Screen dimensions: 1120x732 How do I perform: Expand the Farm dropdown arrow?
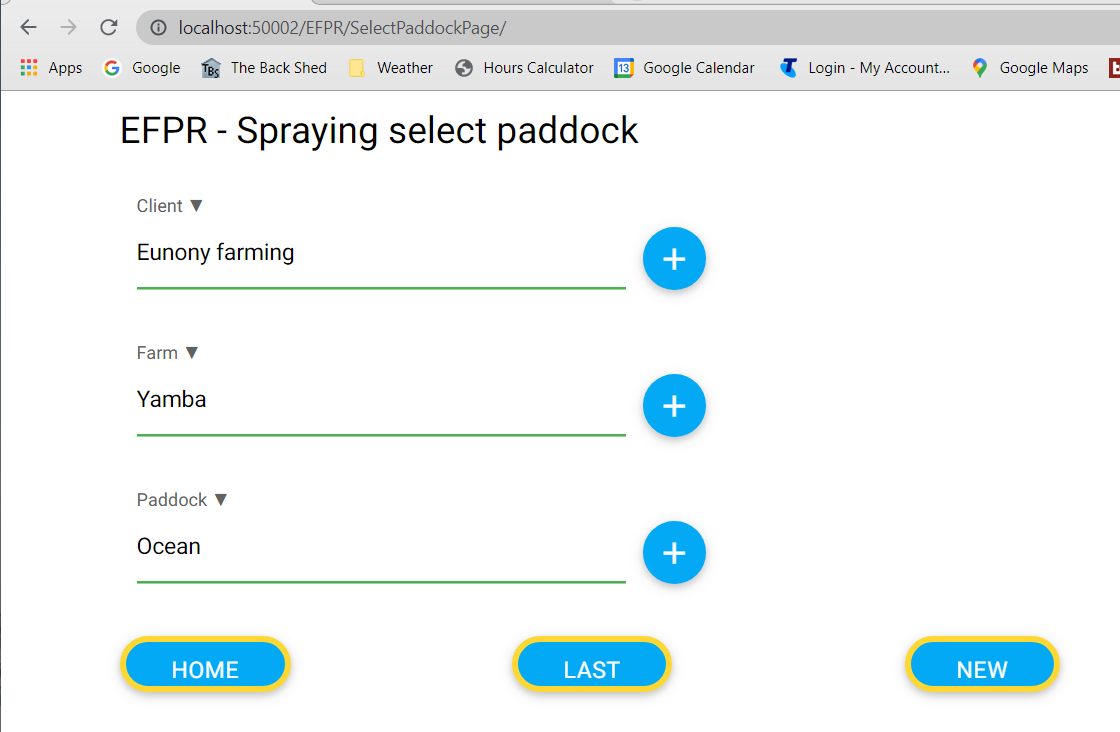coord(192,353)
